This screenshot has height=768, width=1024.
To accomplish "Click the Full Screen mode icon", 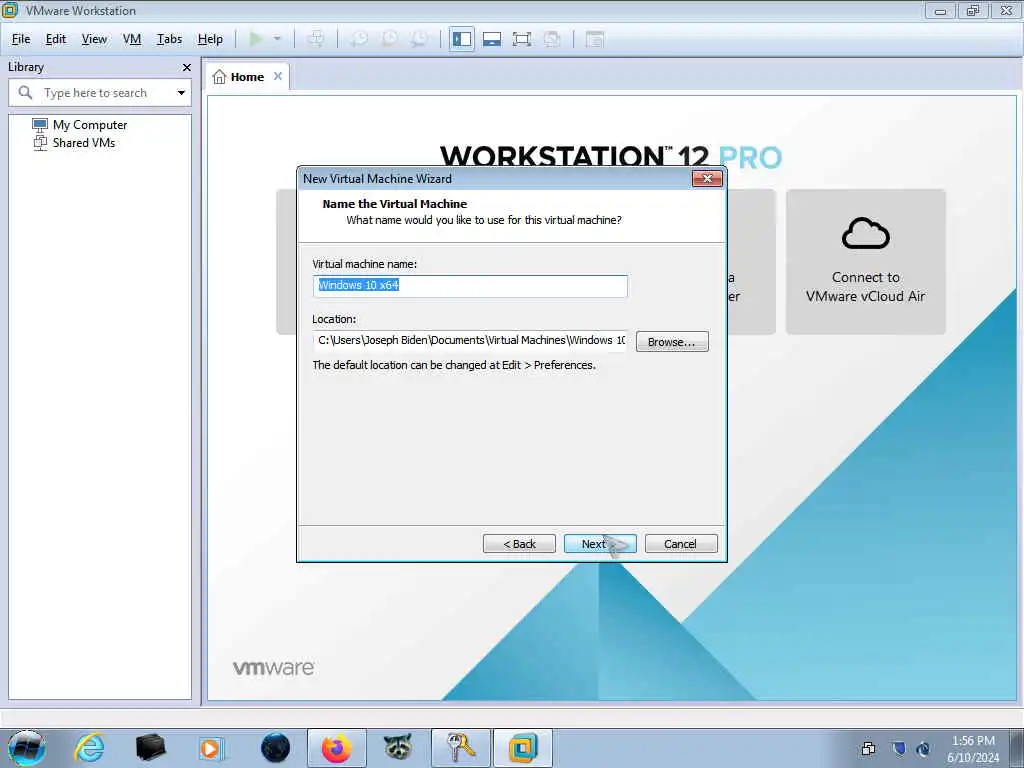I will [522, 39].
